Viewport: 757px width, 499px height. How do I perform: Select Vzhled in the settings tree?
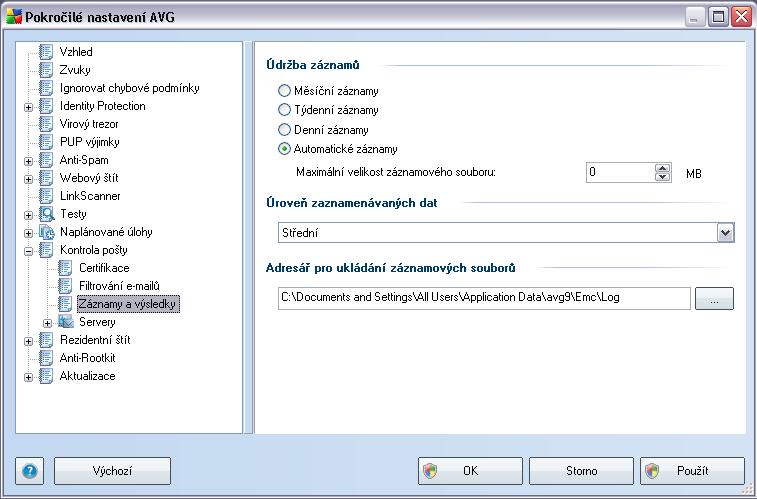(76, 52)
